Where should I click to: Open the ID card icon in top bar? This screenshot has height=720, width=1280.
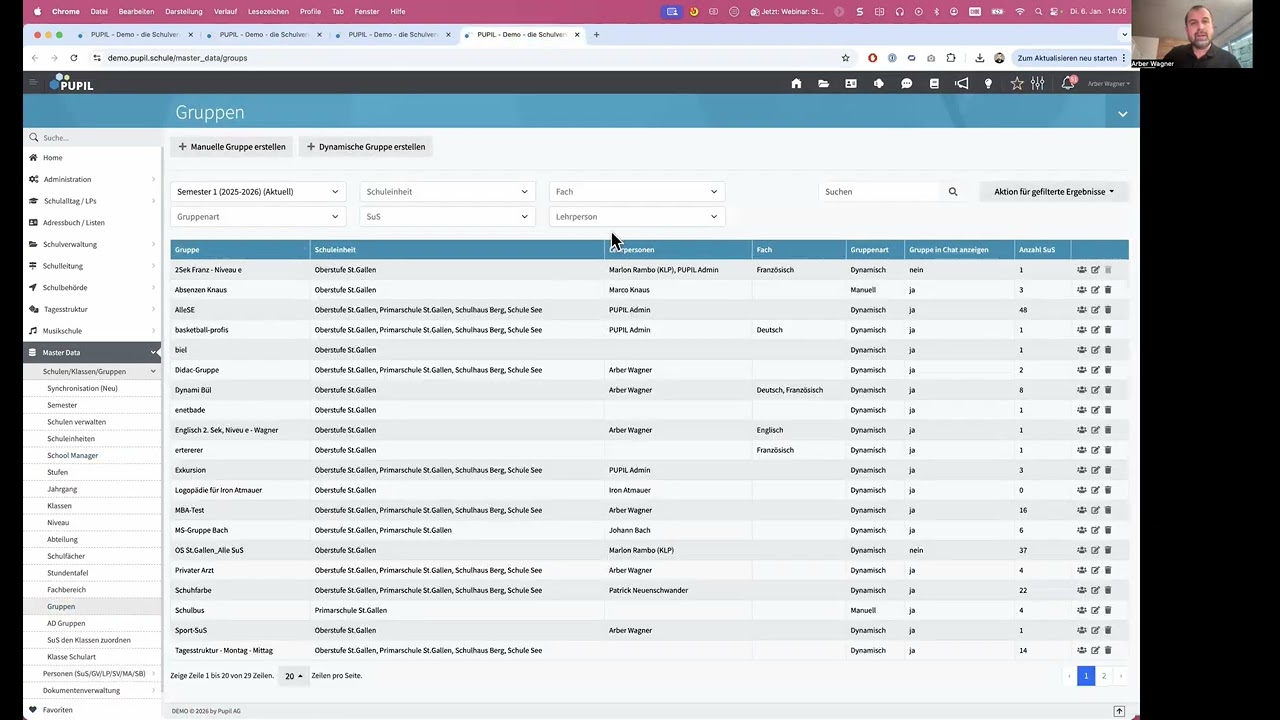[x=851, y=84]
